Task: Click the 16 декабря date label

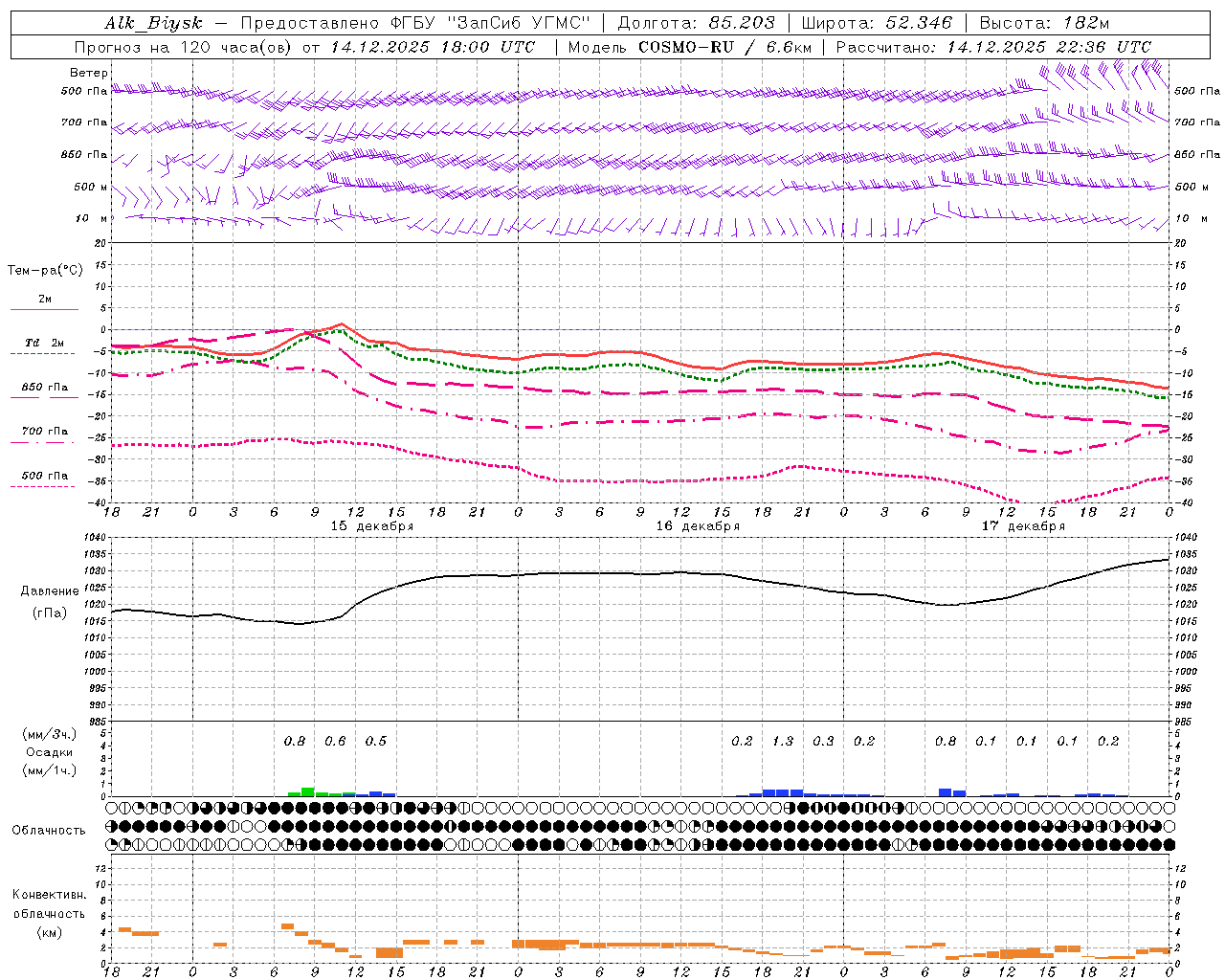Action: (x=698, y=526)
